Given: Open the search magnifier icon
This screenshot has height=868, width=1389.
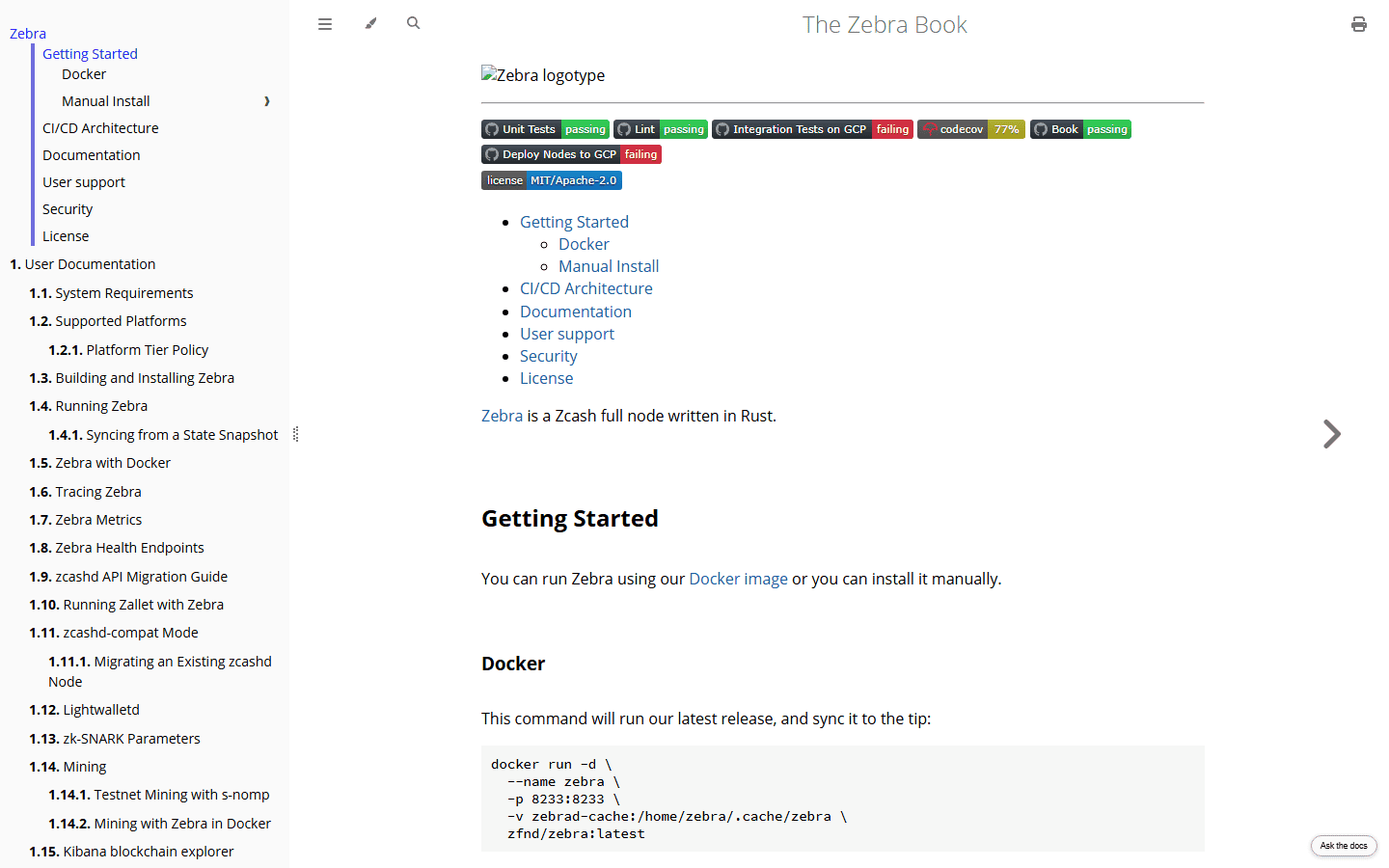Looking at the screenshot, I should [x=413, y=23].
